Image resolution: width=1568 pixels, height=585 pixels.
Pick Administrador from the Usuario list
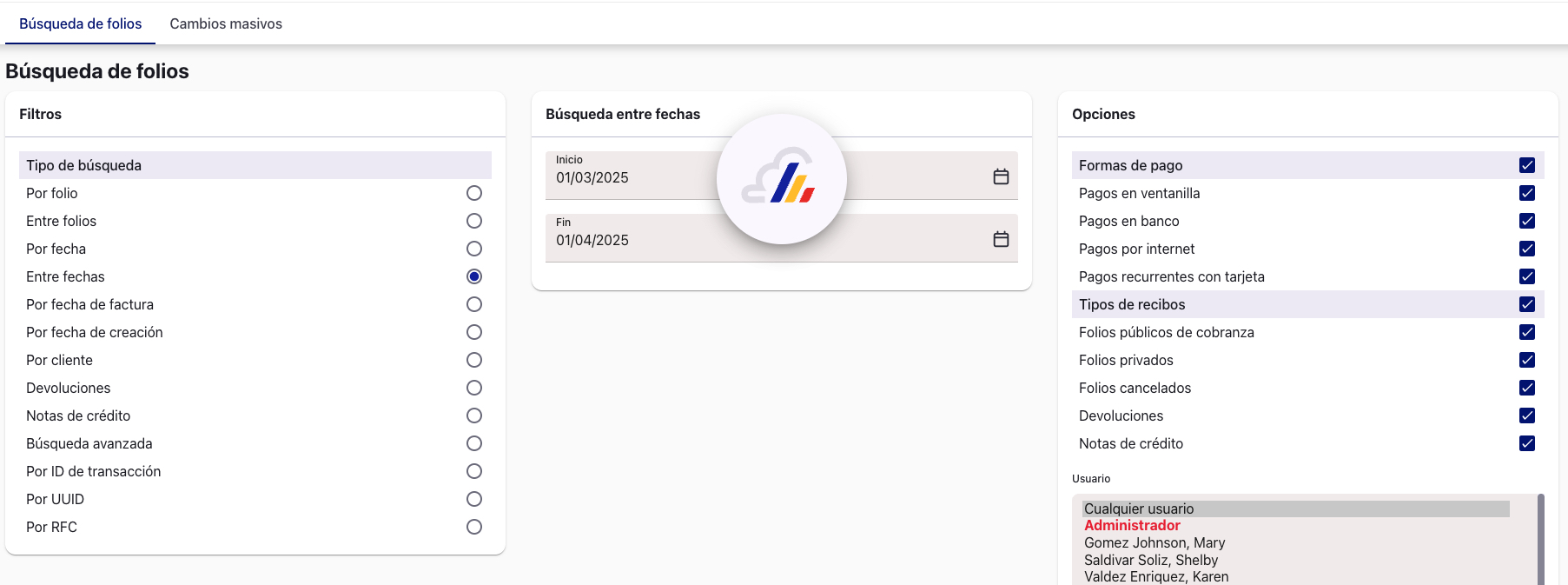1132,525
